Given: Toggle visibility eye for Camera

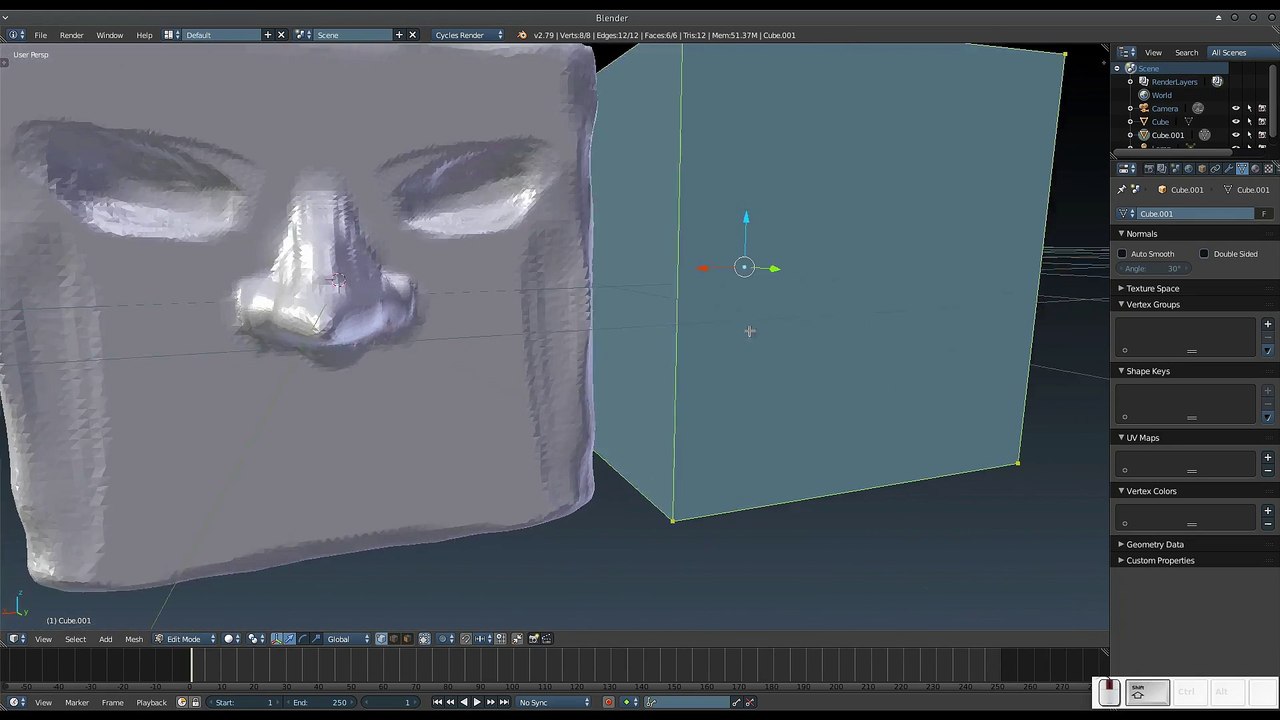Looking at the screenshot, I should click(x=1235, y=108).
